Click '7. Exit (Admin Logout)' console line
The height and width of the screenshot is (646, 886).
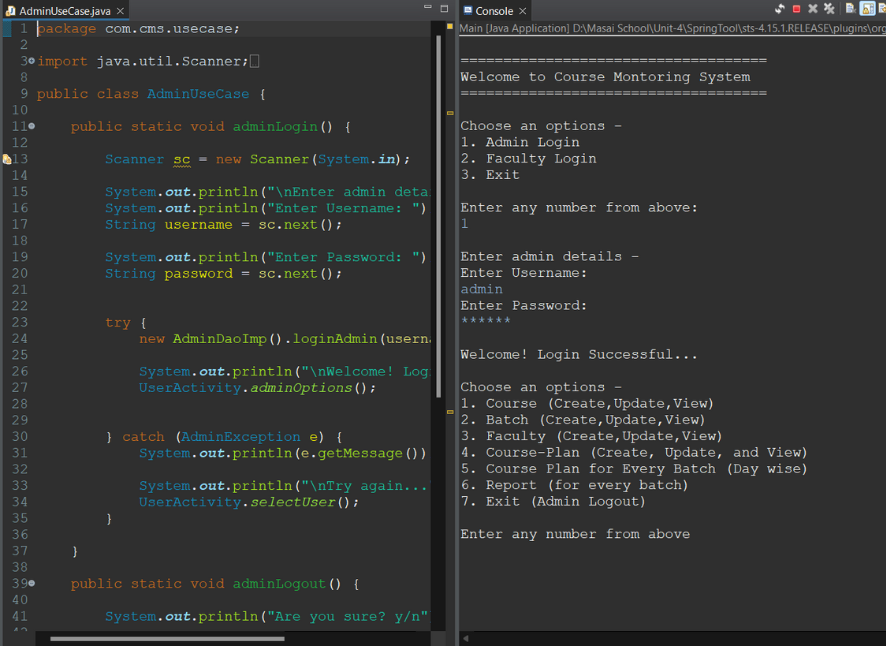pos(553,502)
